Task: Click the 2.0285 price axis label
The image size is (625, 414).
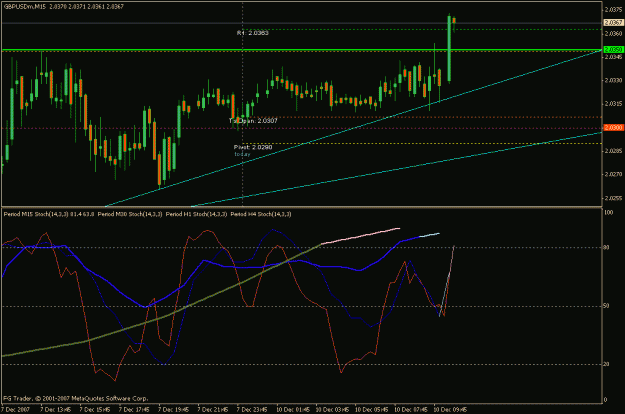Action: point(613,151)
